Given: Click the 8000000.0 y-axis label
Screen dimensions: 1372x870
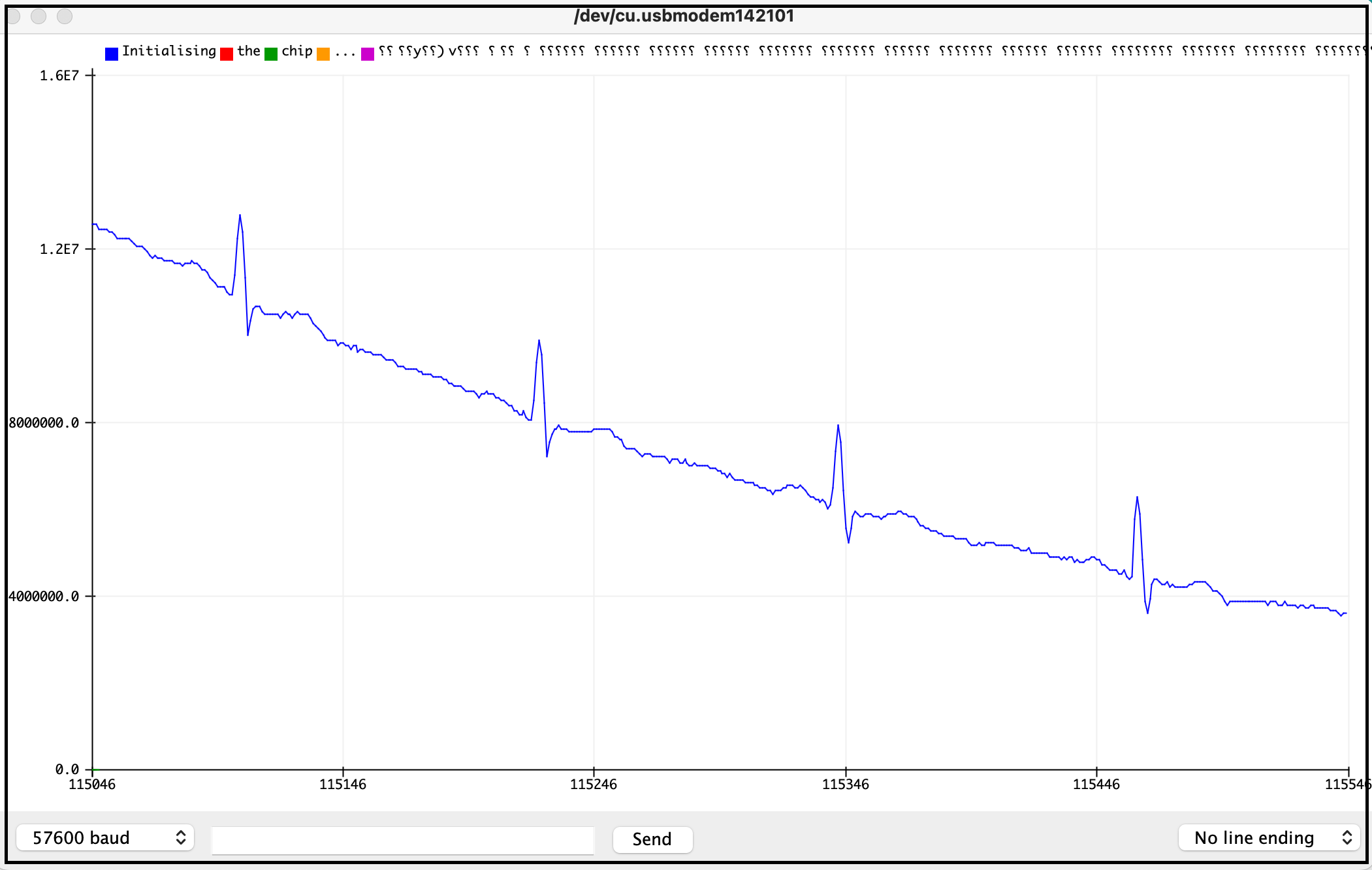Looking at the screenshot, I should 44,423.
